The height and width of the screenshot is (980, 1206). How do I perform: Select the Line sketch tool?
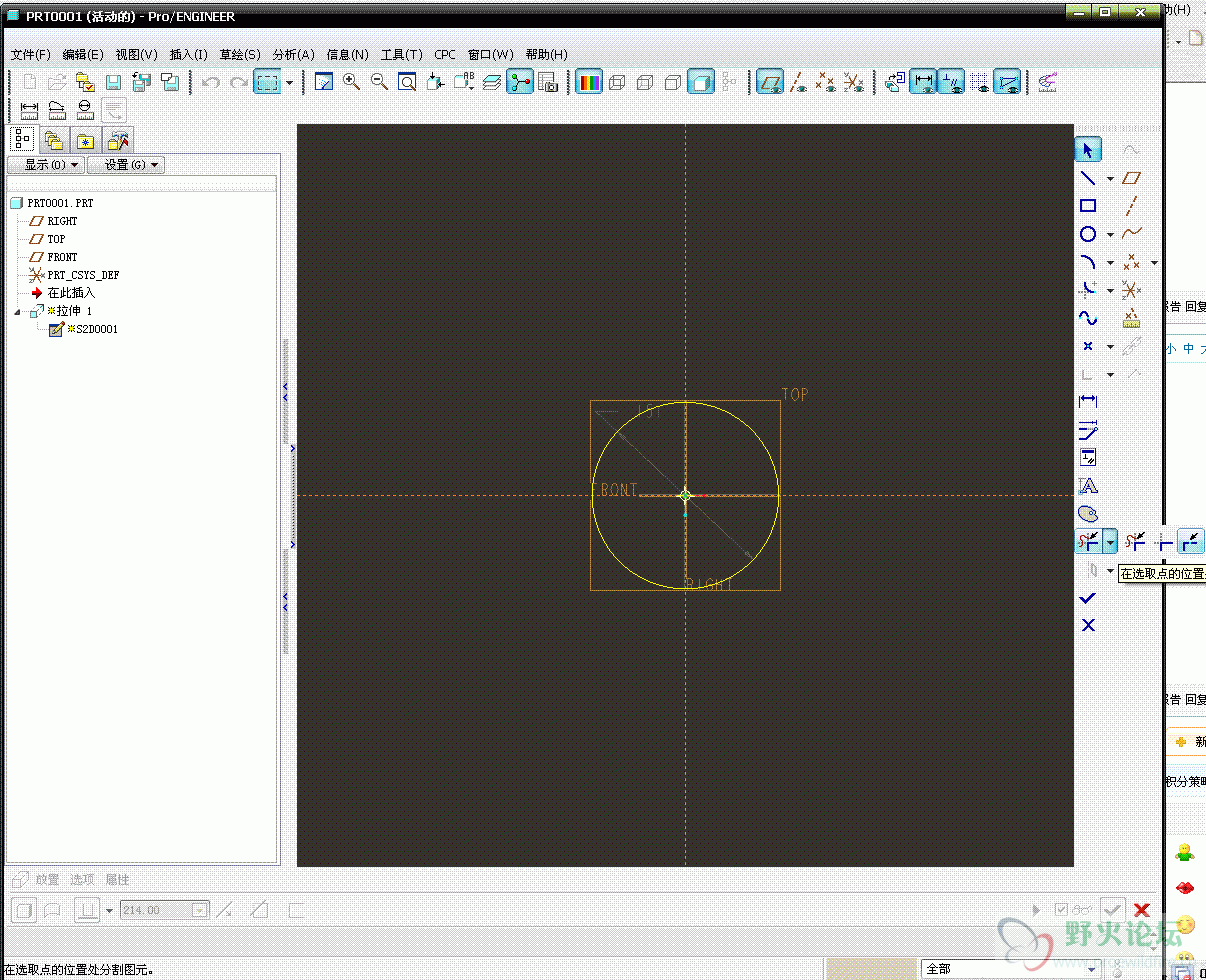(1088, 178)
